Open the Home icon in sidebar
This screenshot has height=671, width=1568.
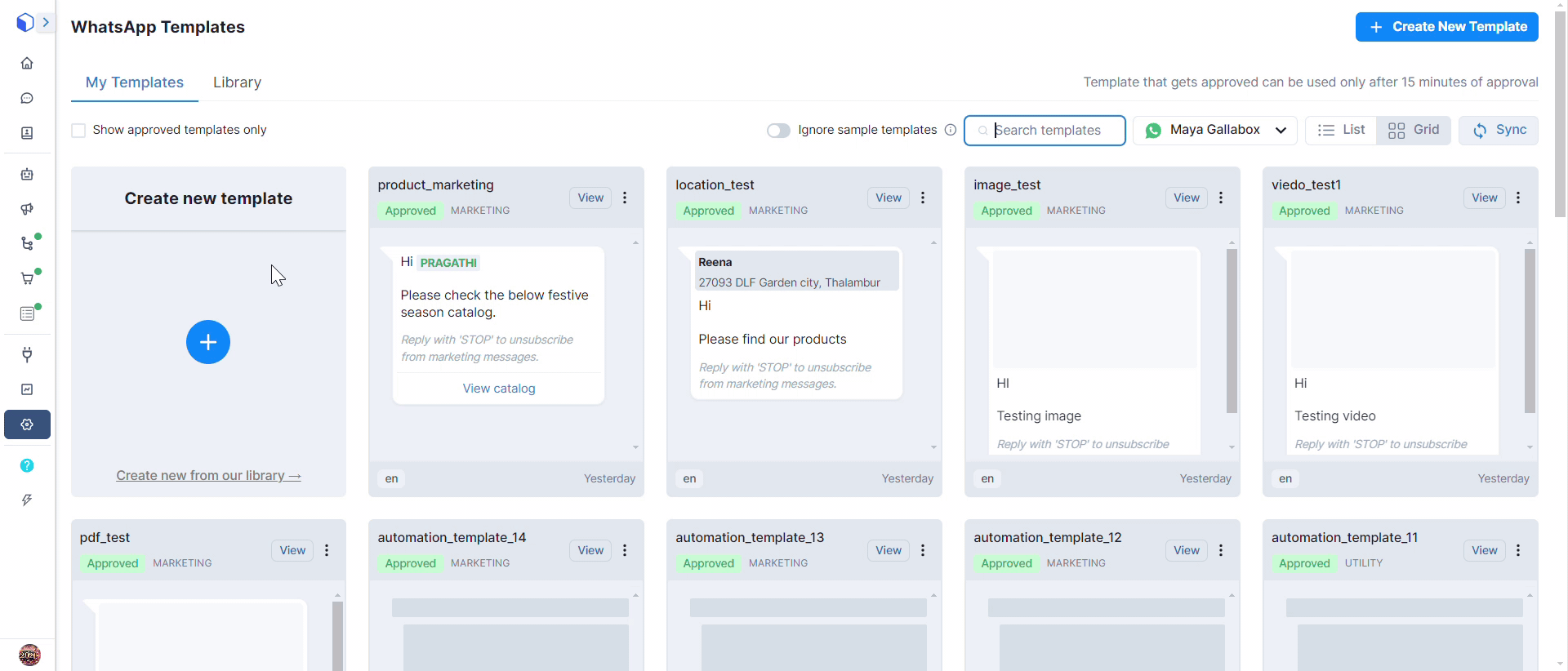[x=27, y=63]
